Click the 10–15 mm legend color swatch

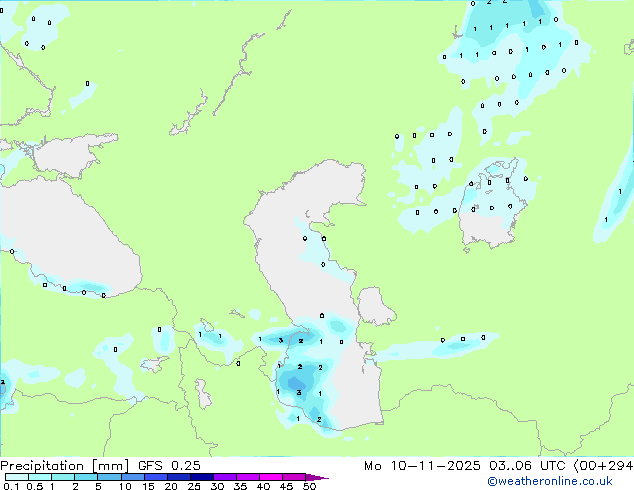point(133,477)
